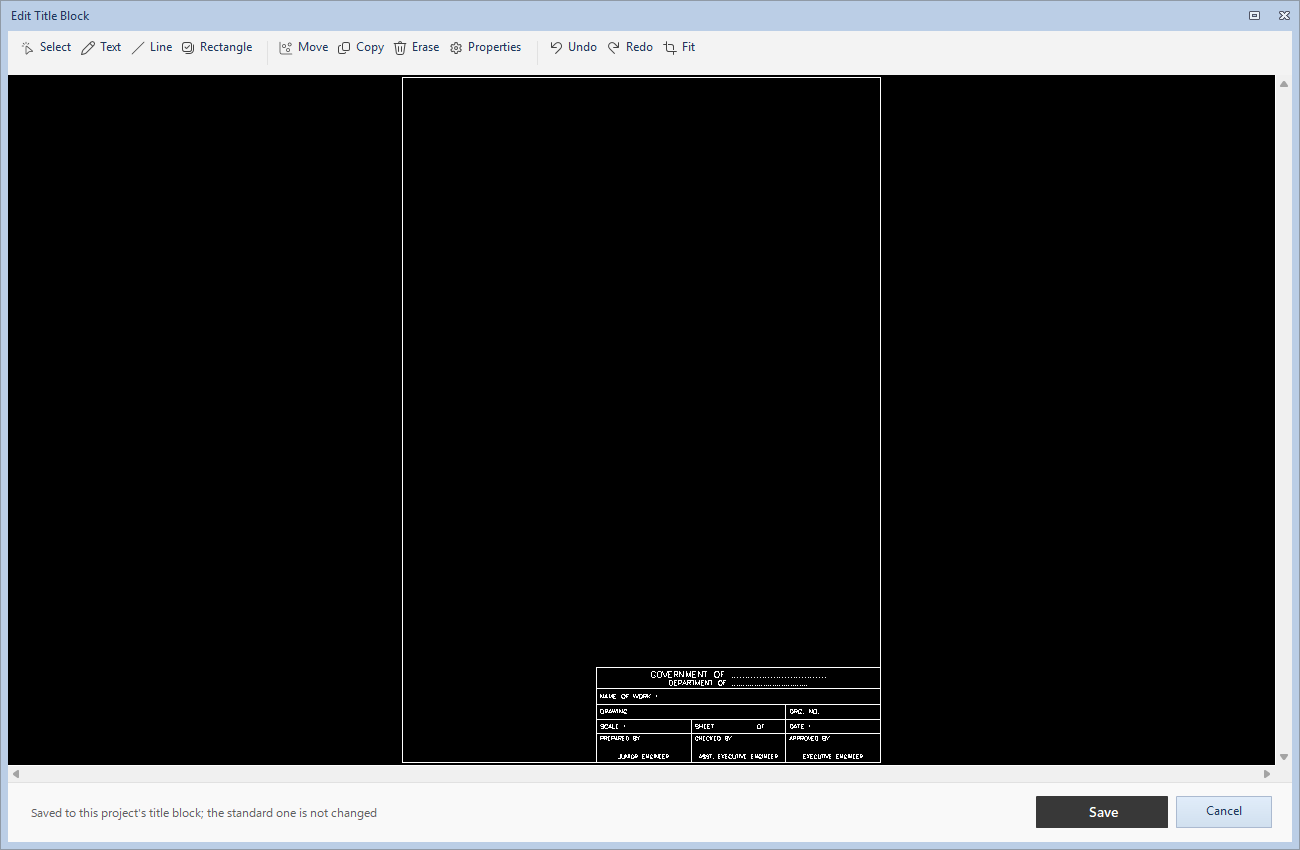
Task: Select the Rectangle tool
Action: pyautogui.click(x=217, y=47)
